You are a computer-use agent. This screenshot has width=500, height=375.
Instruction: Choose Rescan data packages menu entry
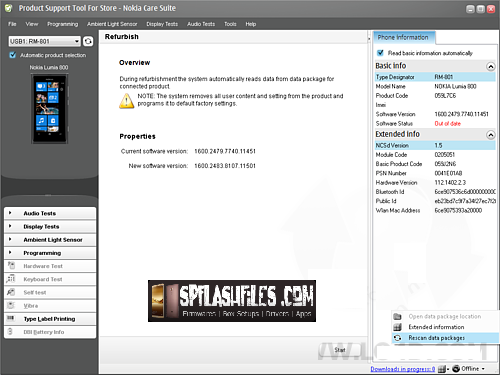tap(445, 338)
